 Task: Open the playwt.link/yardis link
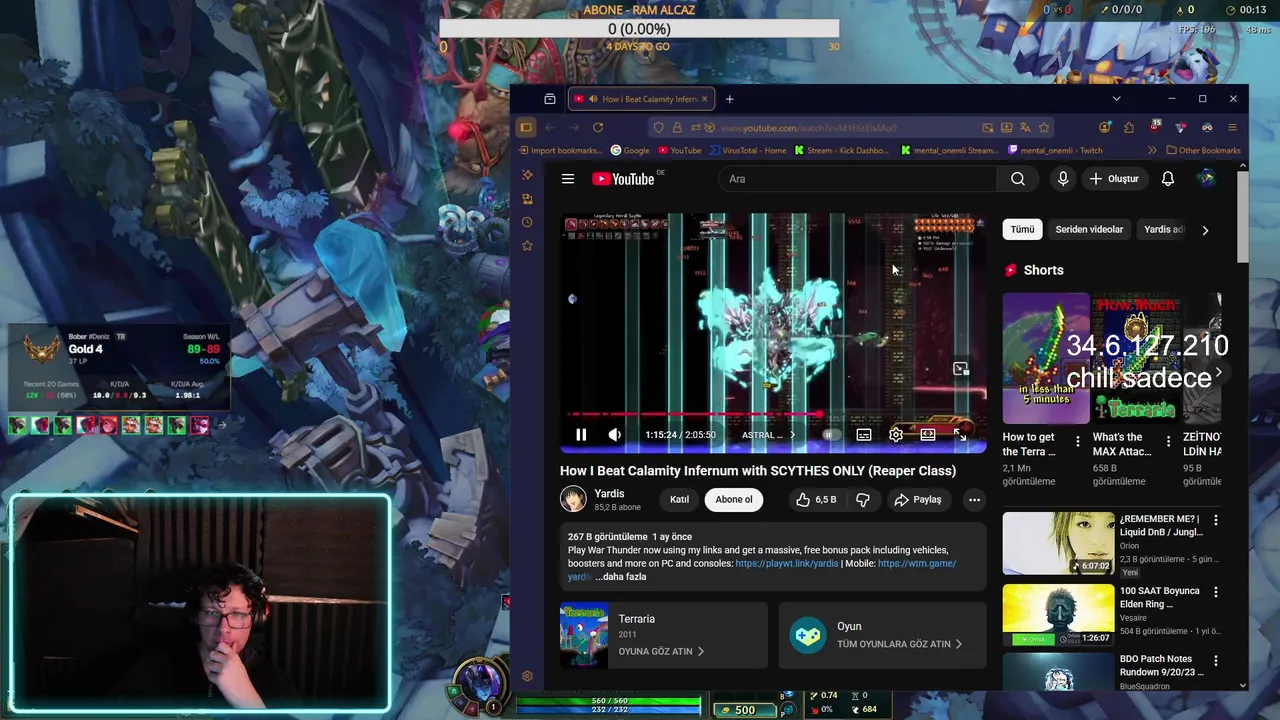[787, 564]
